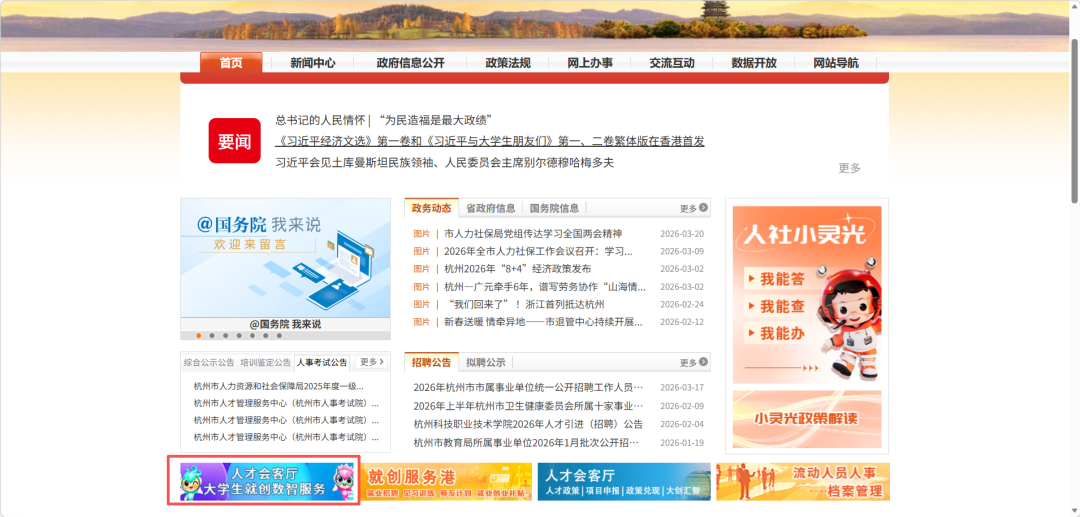Viewport: 1080px width, 517px height.
Task: Open 杭州市教育局所属事业单位 recruitment notice
Action: tap(526, 442)
